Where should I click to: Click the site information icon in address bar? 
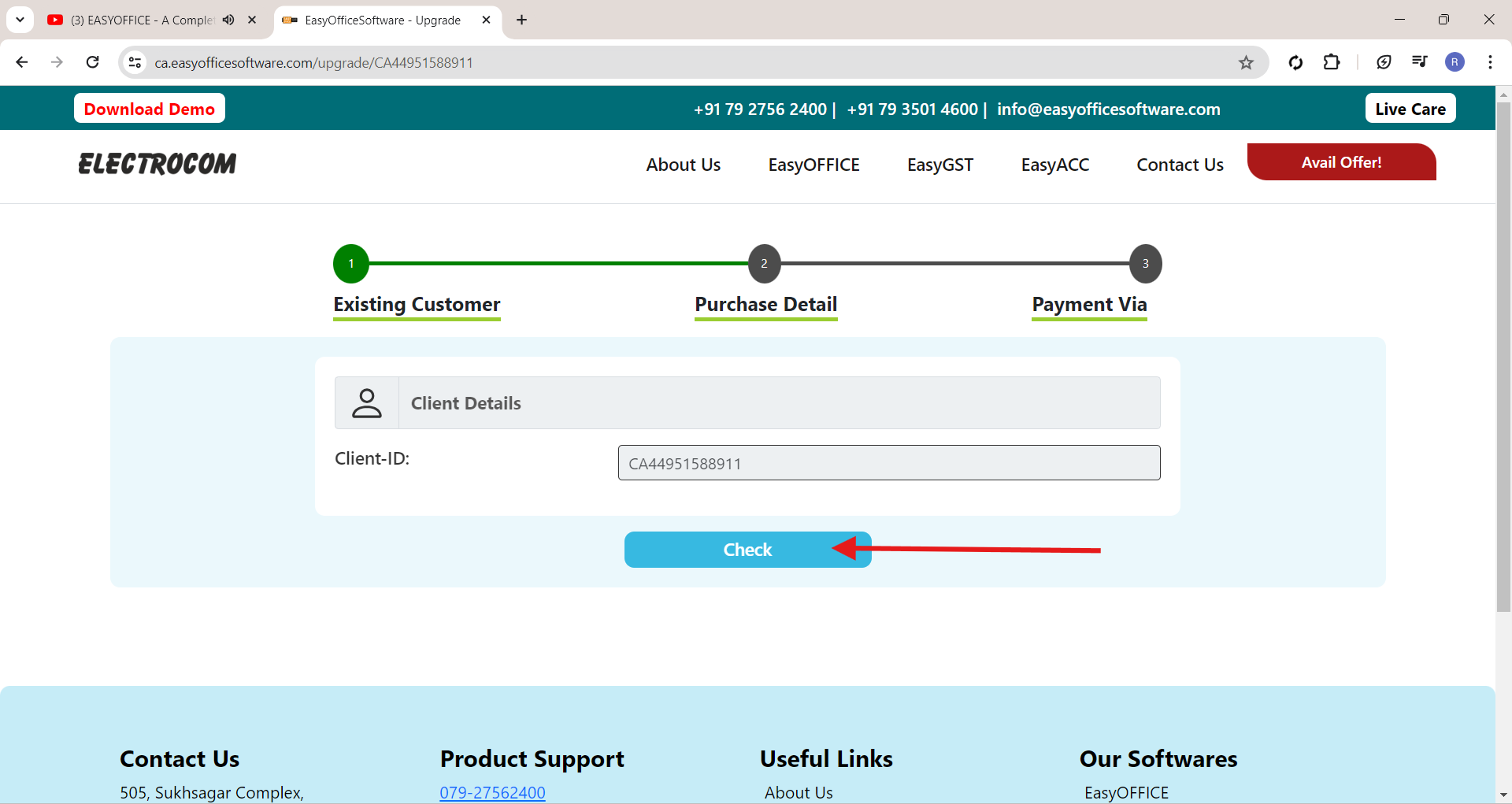[x=135, y=62]
